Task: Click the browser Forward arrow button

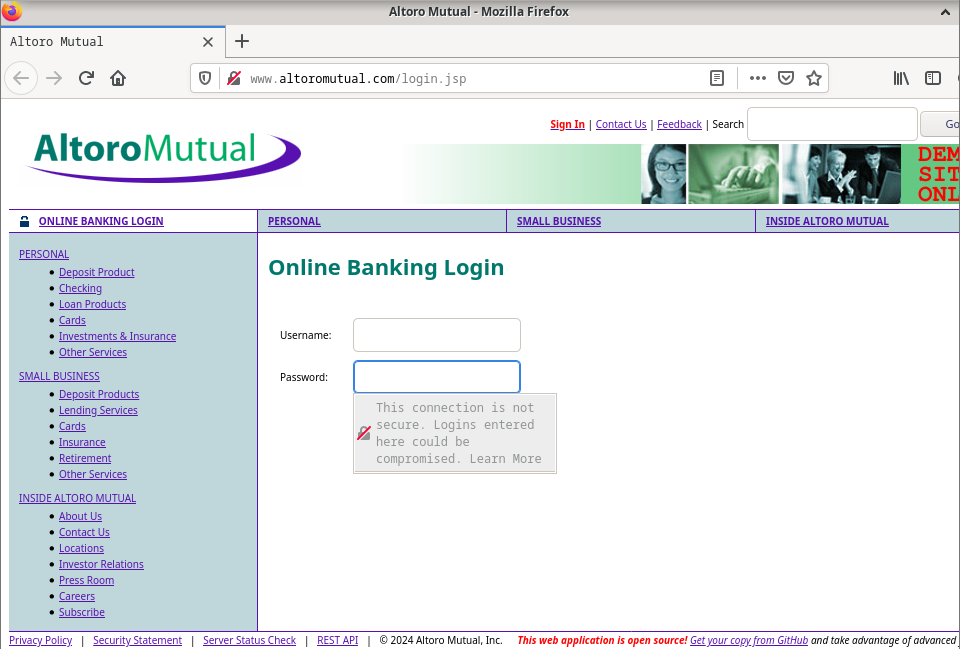Action: (x=54, y=78)
